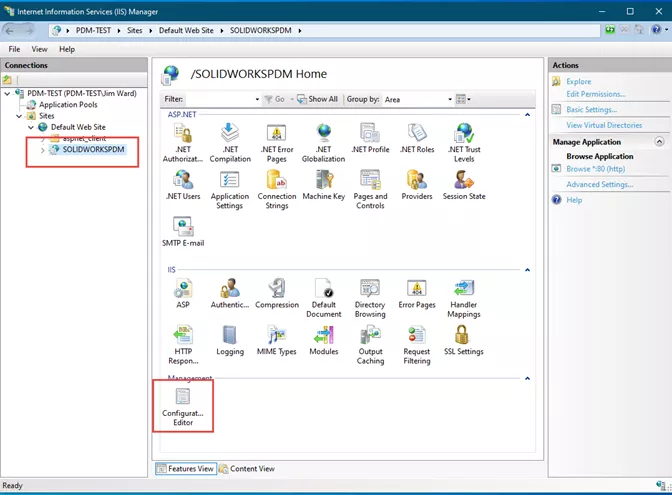Open the Filter dropdown arrow

(257, 99)
